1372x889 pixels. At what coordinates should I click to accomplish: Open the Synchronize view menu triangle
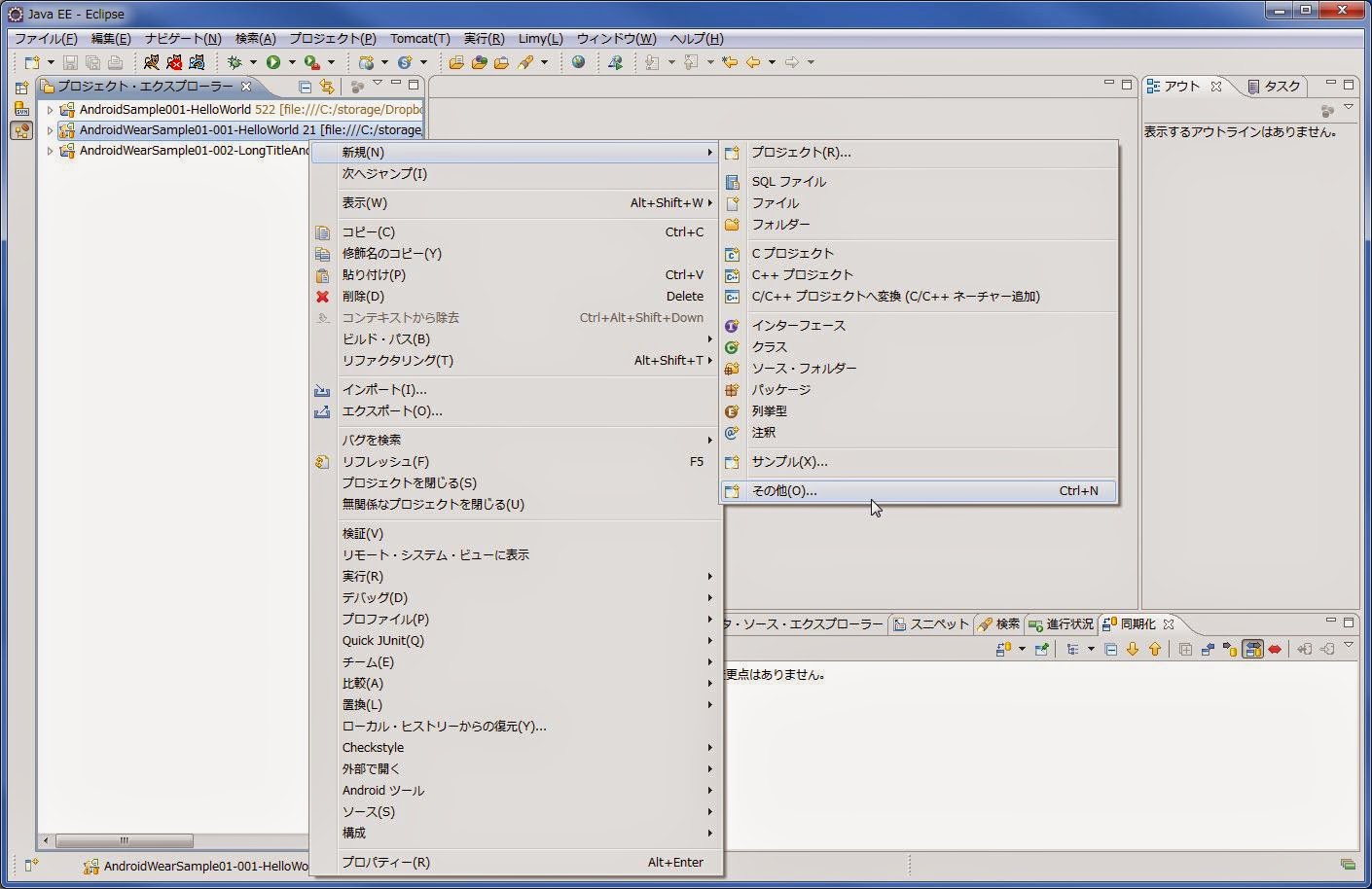coord(1349,646)
